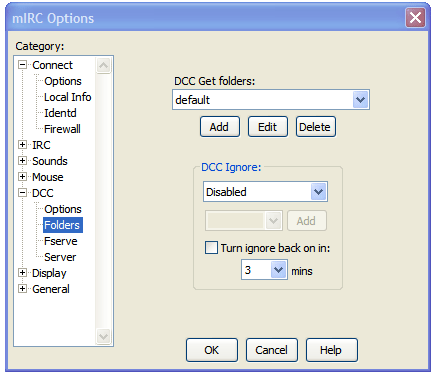Image resolution: width=432 pixels, height=372 pixels.
Task: Enable Turn ignore back on in checkbox
Action: [x=211, y=248]
